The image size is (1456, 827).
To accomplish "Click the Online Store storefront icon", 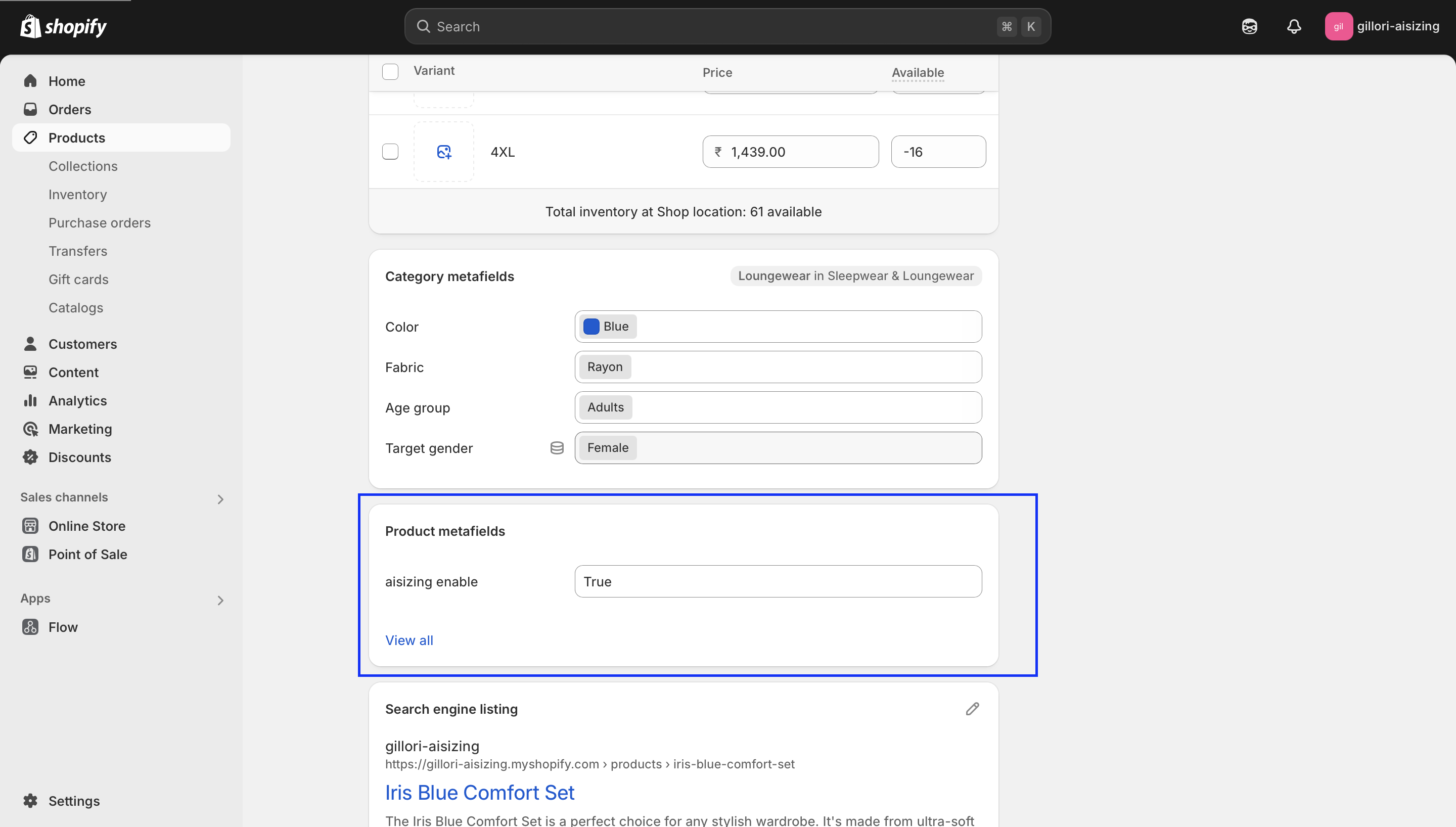I will [x=30, y=526].
